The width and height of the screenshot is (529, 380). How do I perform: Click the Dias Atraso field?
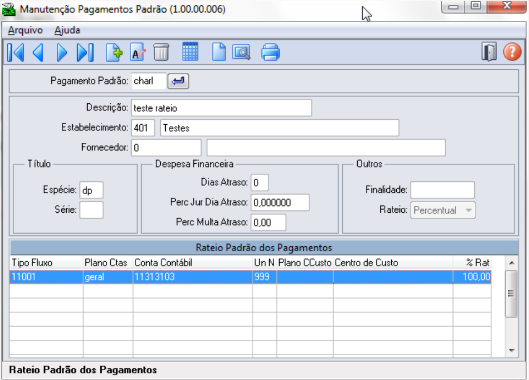click(x=260, y=183)
